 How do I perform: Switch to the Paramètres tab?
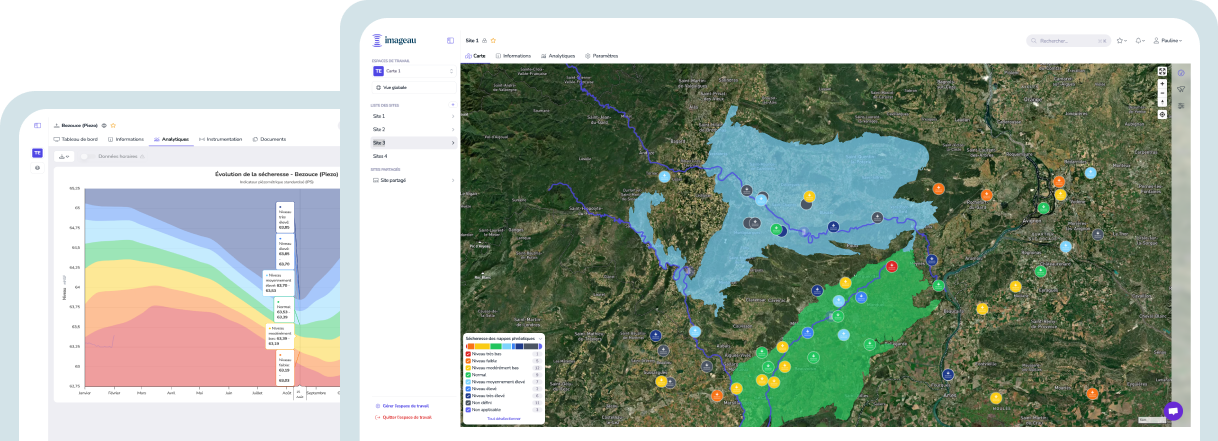602,56
